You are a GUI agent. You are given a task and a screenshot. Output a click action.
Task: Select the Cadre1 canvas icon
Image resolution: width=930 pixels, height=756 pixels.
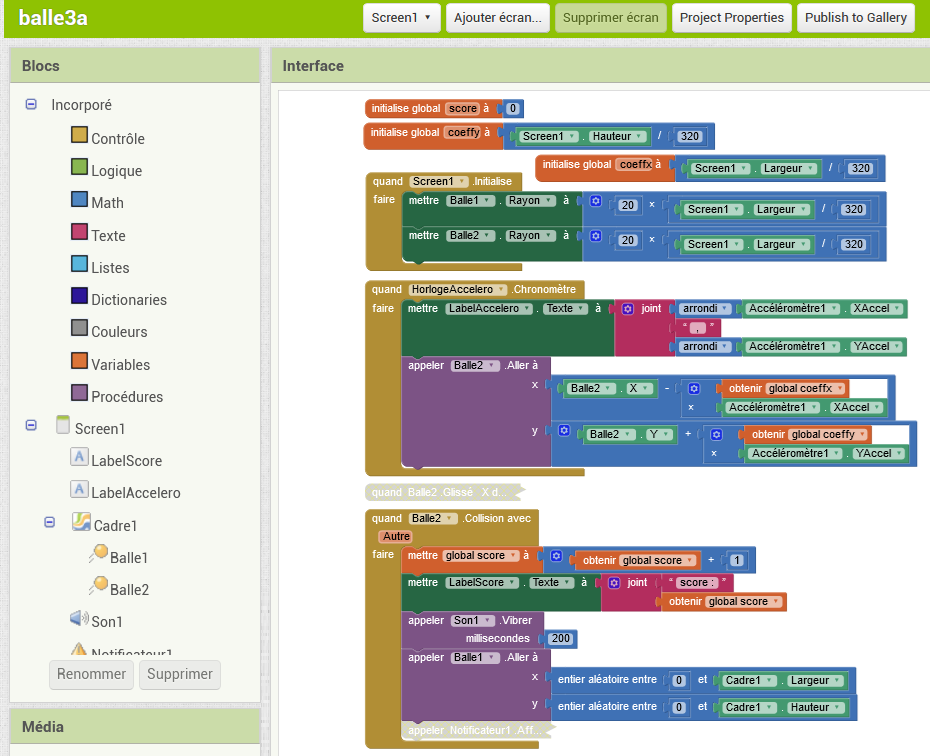(81, 522)
